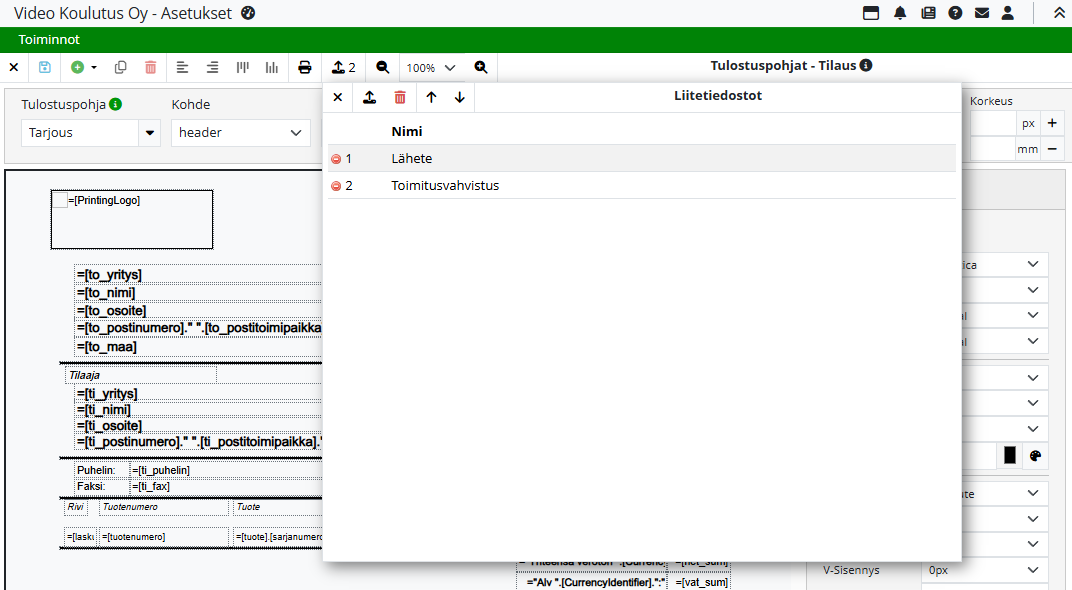Open the Tulostuspohja dropdown showing Tarjous
Viewport: 1072px width, 590px height.
click(x=150, y=132)
